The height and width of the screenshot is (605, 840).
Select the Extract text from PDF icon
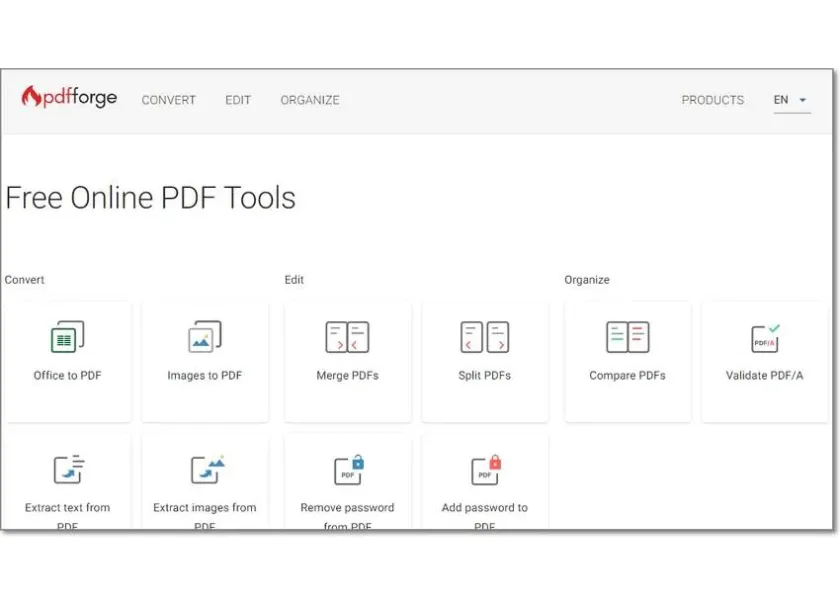[67, 467]
